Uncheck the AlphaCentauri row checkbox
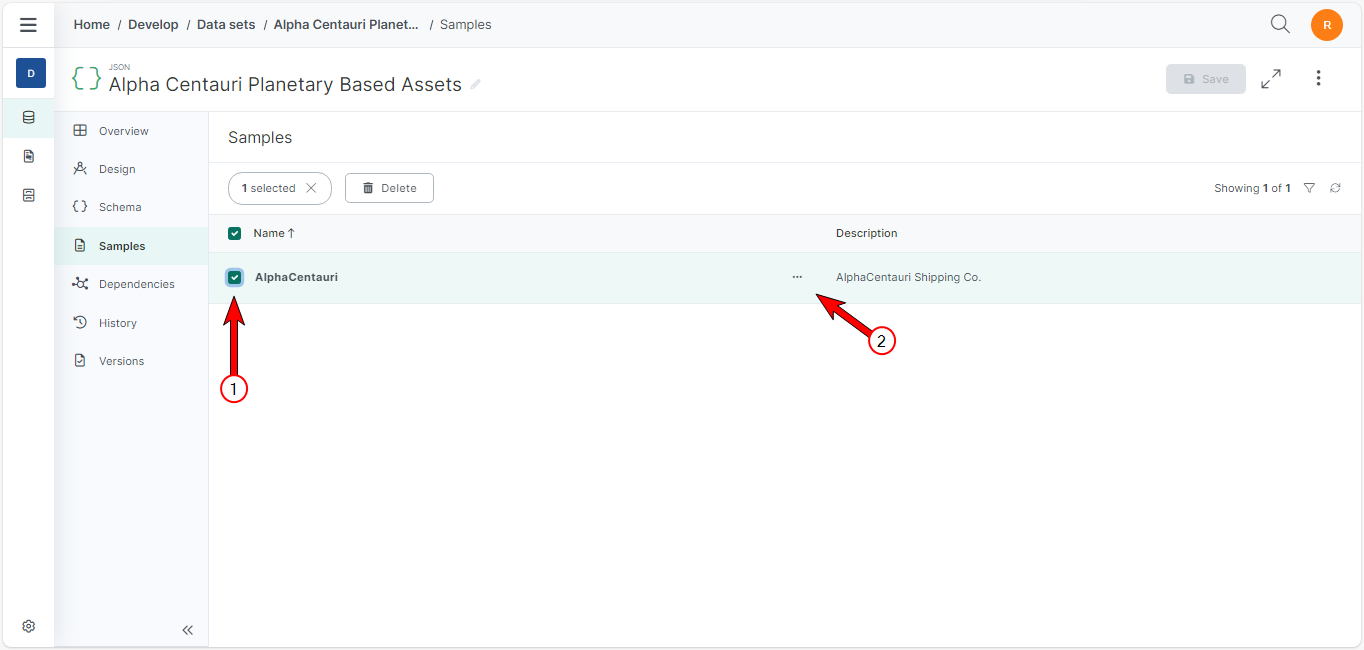The width and height of the screenshot is (1364, 650). 235,277
